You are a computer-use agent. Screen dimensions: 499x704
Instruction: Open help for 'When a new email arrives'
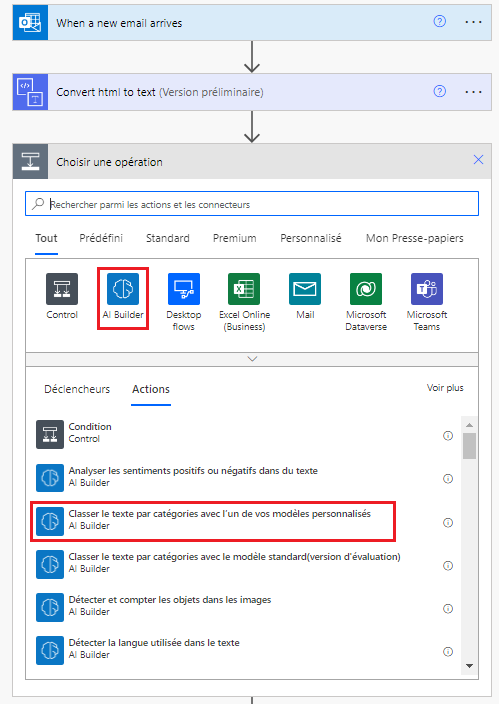click(x=440, y=21)
